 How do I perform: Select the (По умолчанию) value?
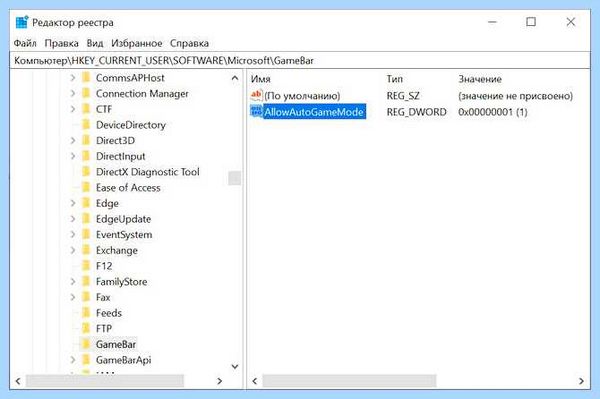click(302, 96)
